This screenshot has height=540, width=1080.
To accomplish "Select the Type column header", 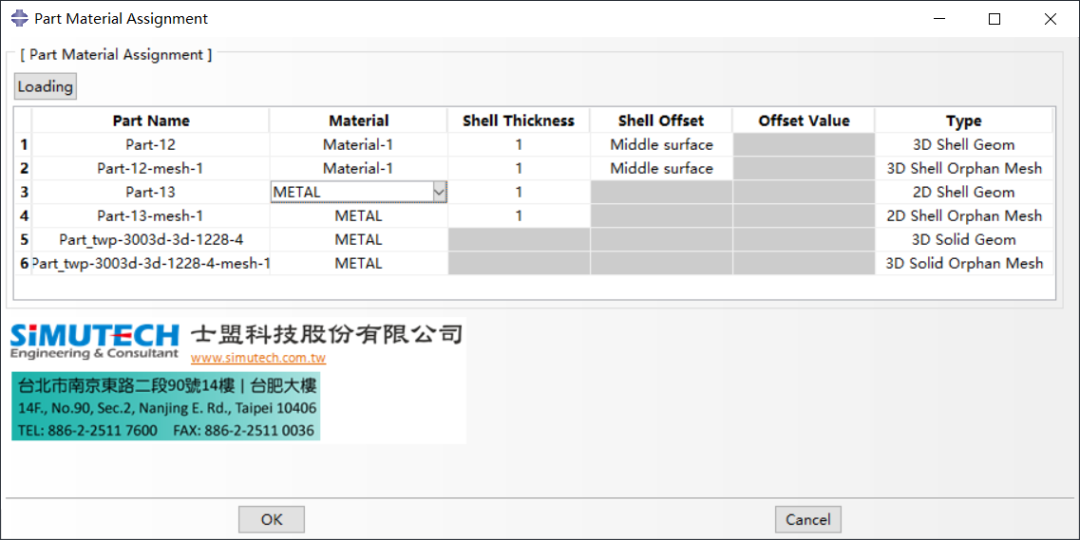I will (963, 121).
